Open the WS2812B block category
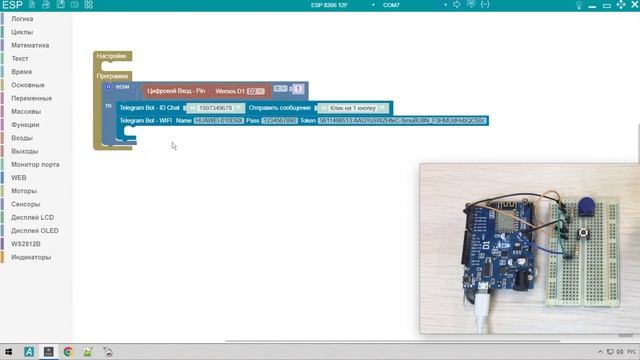Image resolution: width=640 pixels, height=360 pixels. 26,244
